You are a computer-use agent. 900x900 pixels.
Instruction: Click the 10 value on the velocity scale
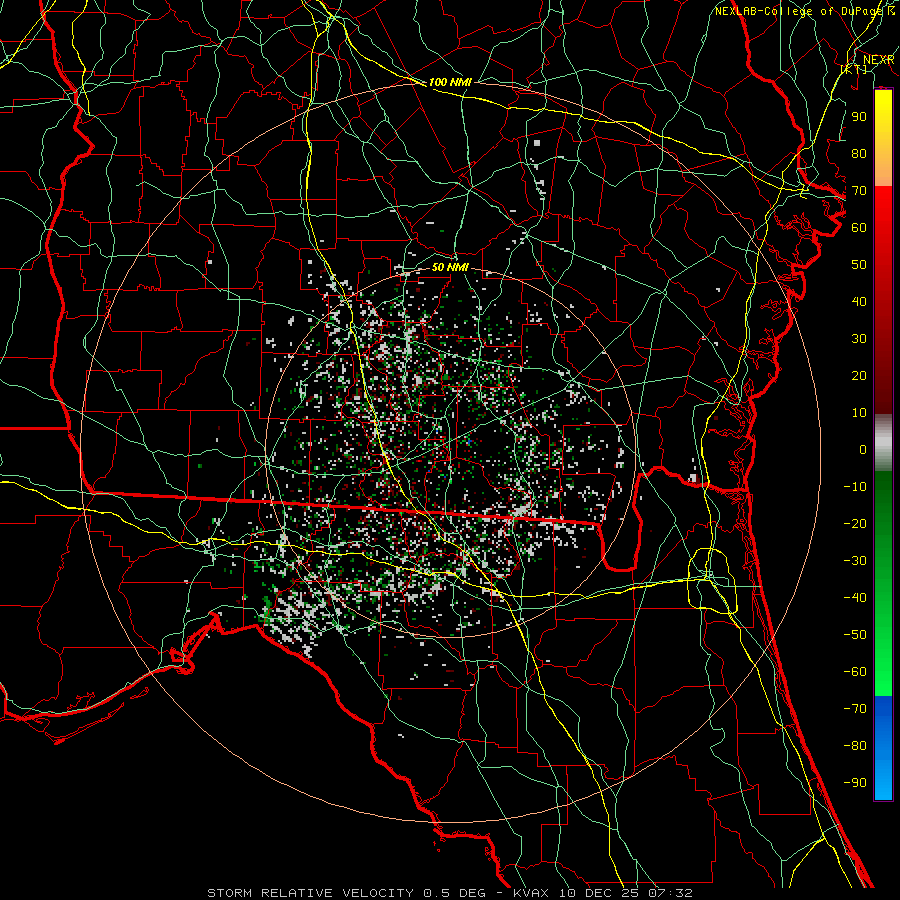[859, 413]
